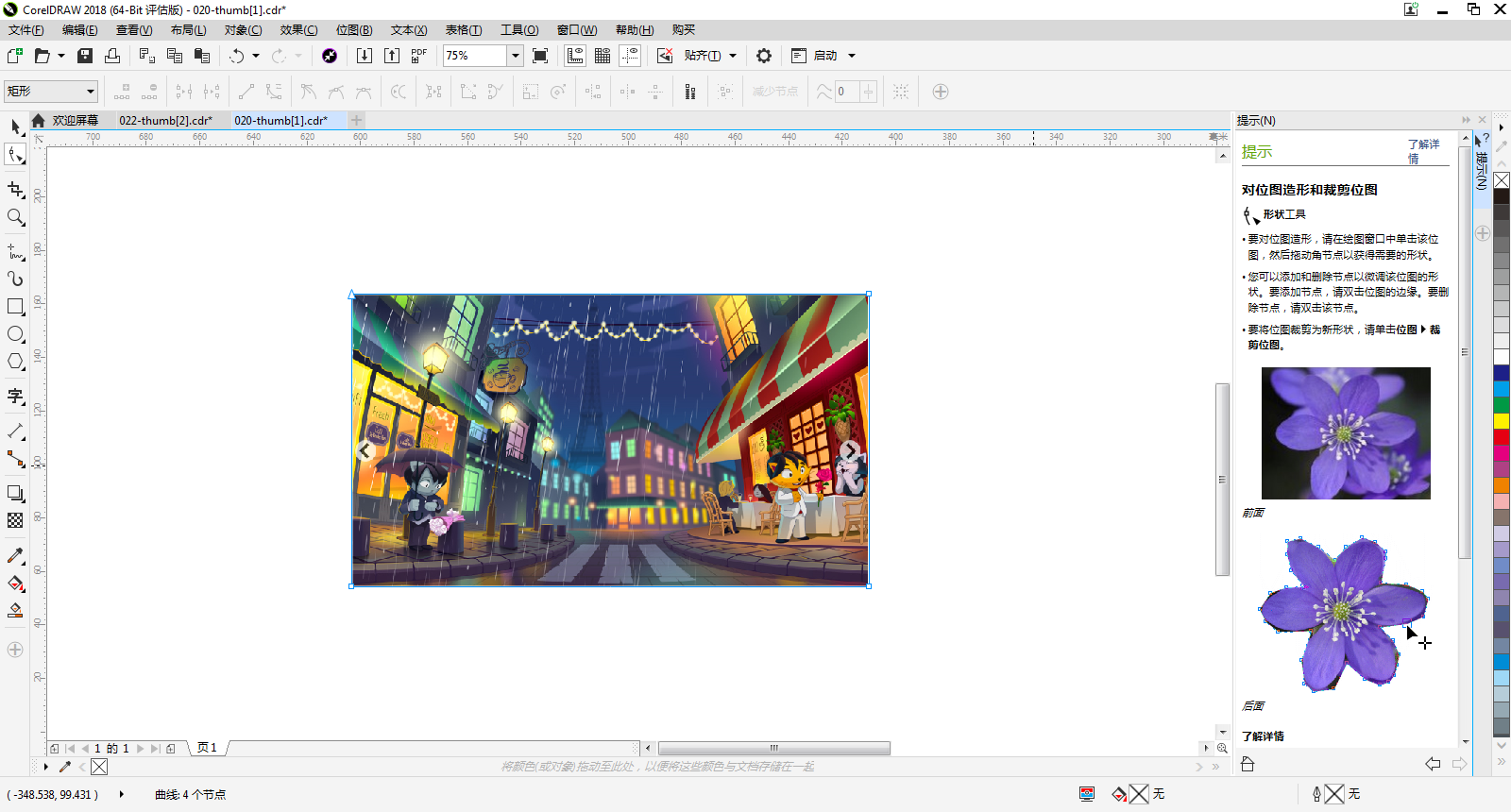
Task: Expand the 启动 launcher dropdown
Action: click(x=852, y=56)
